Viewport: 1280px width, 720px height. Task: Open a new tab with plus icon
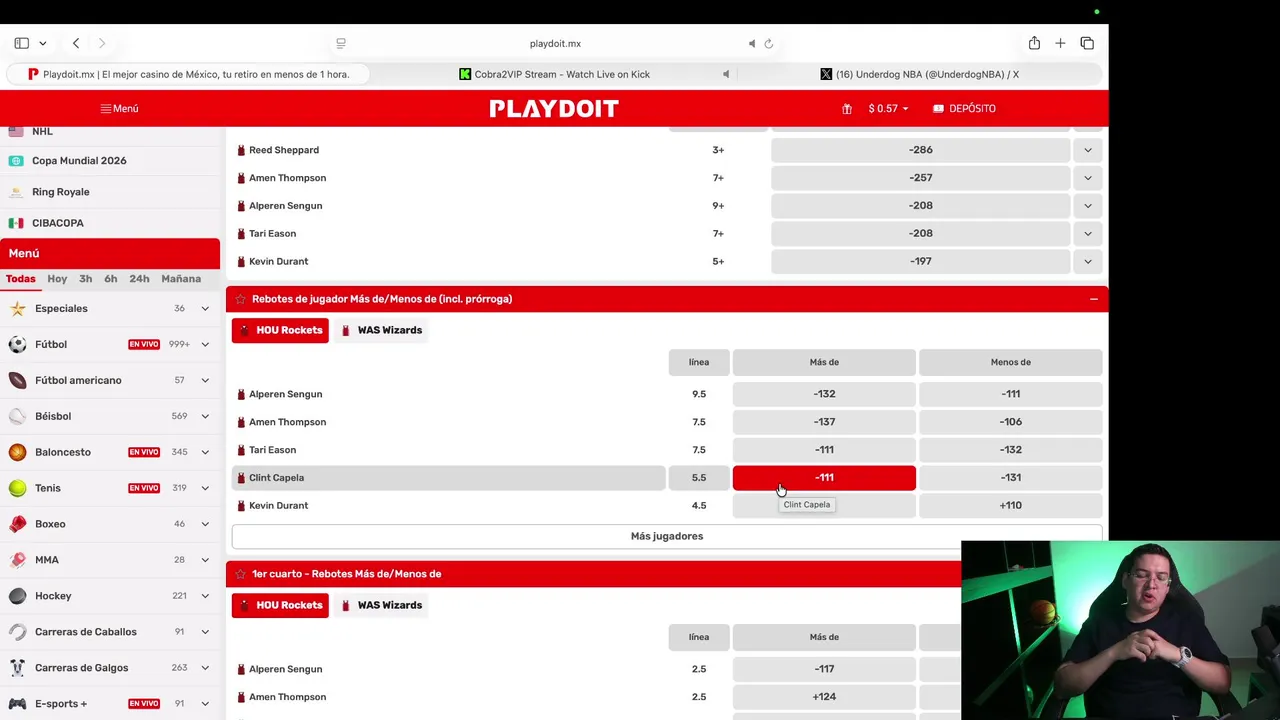coord(1060,43)
